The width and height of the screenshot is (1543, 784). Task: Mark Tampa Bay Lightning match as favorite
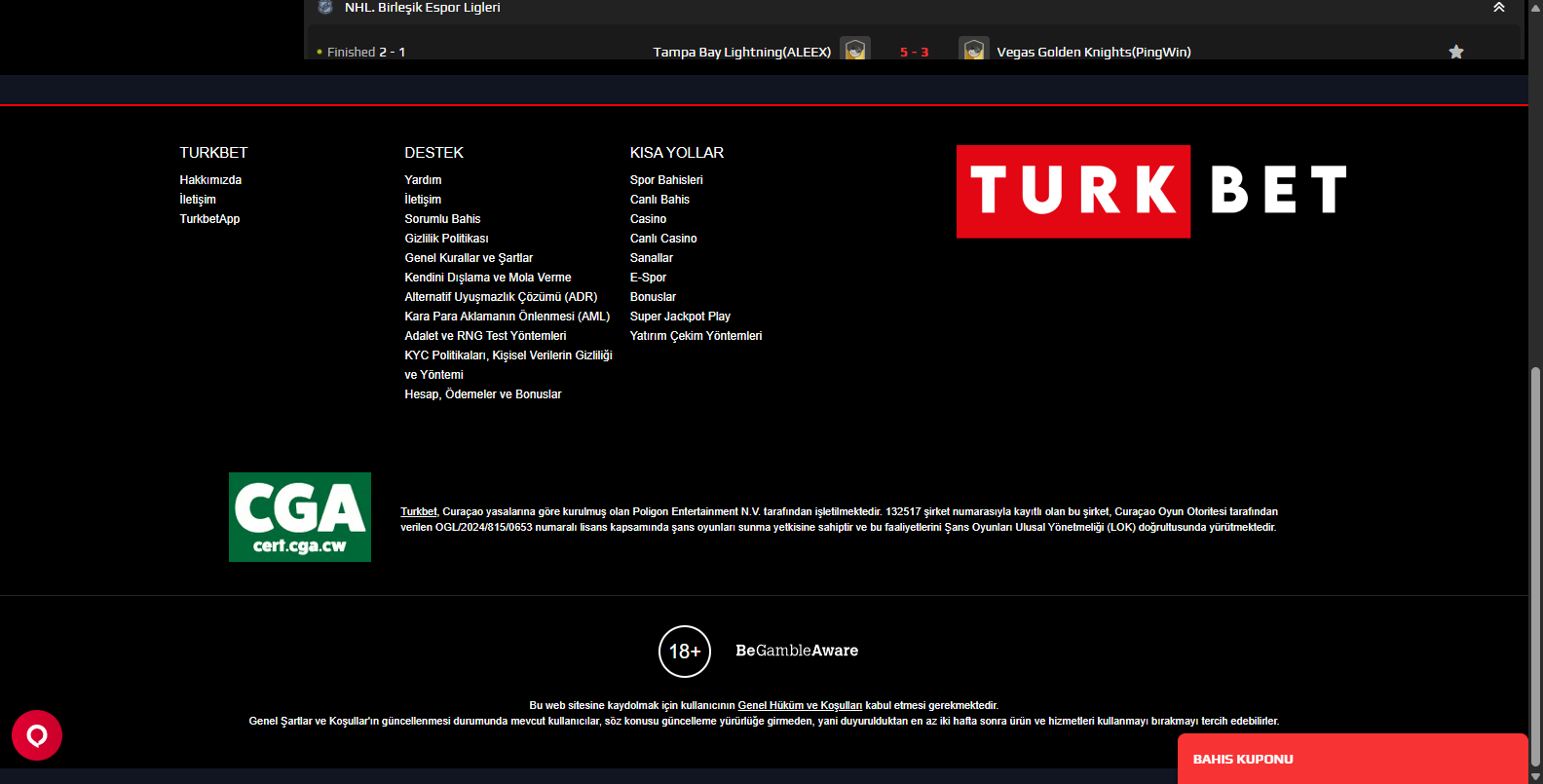(x=1456, y=52)
